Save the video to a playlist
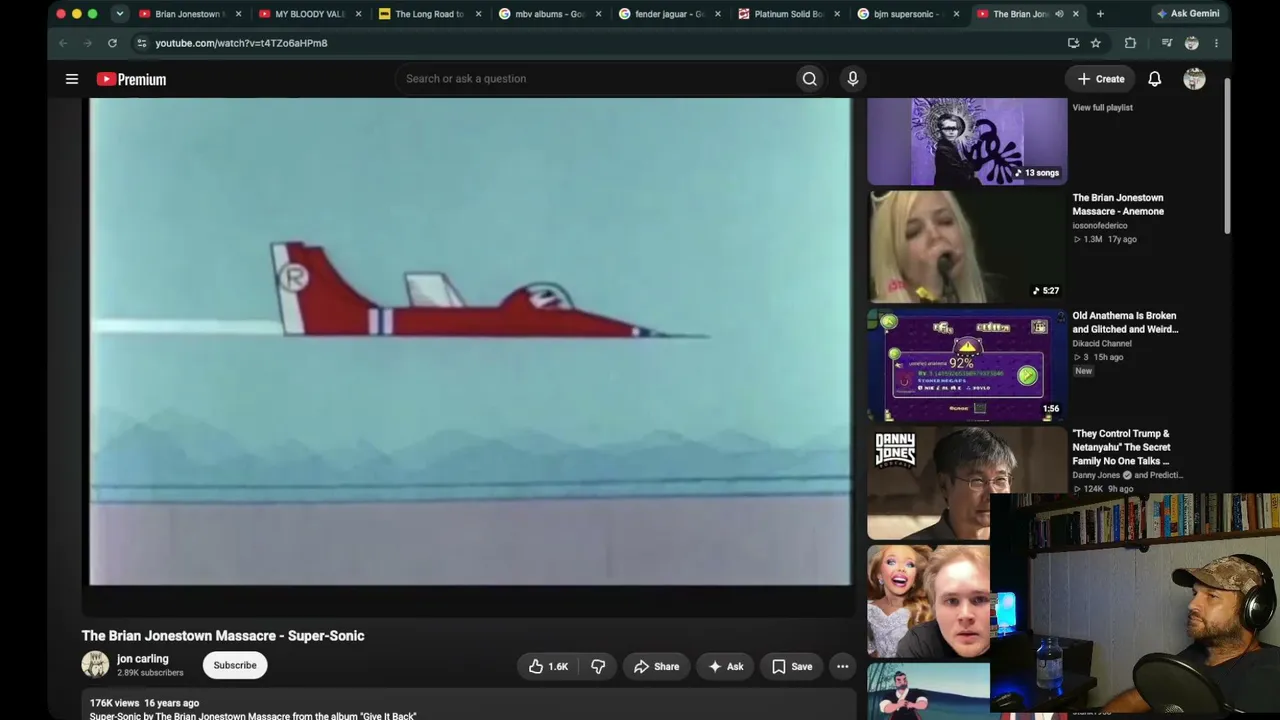The image size is (1280, 720). pyautogui.click(x=792, y=666)
